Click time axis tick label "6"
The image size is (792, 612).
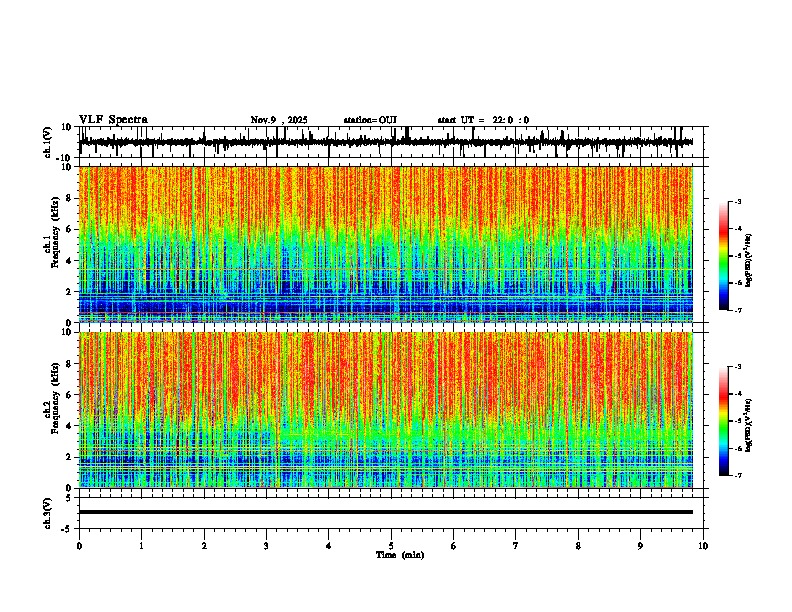pyautogui.click(x=454, y=546)
